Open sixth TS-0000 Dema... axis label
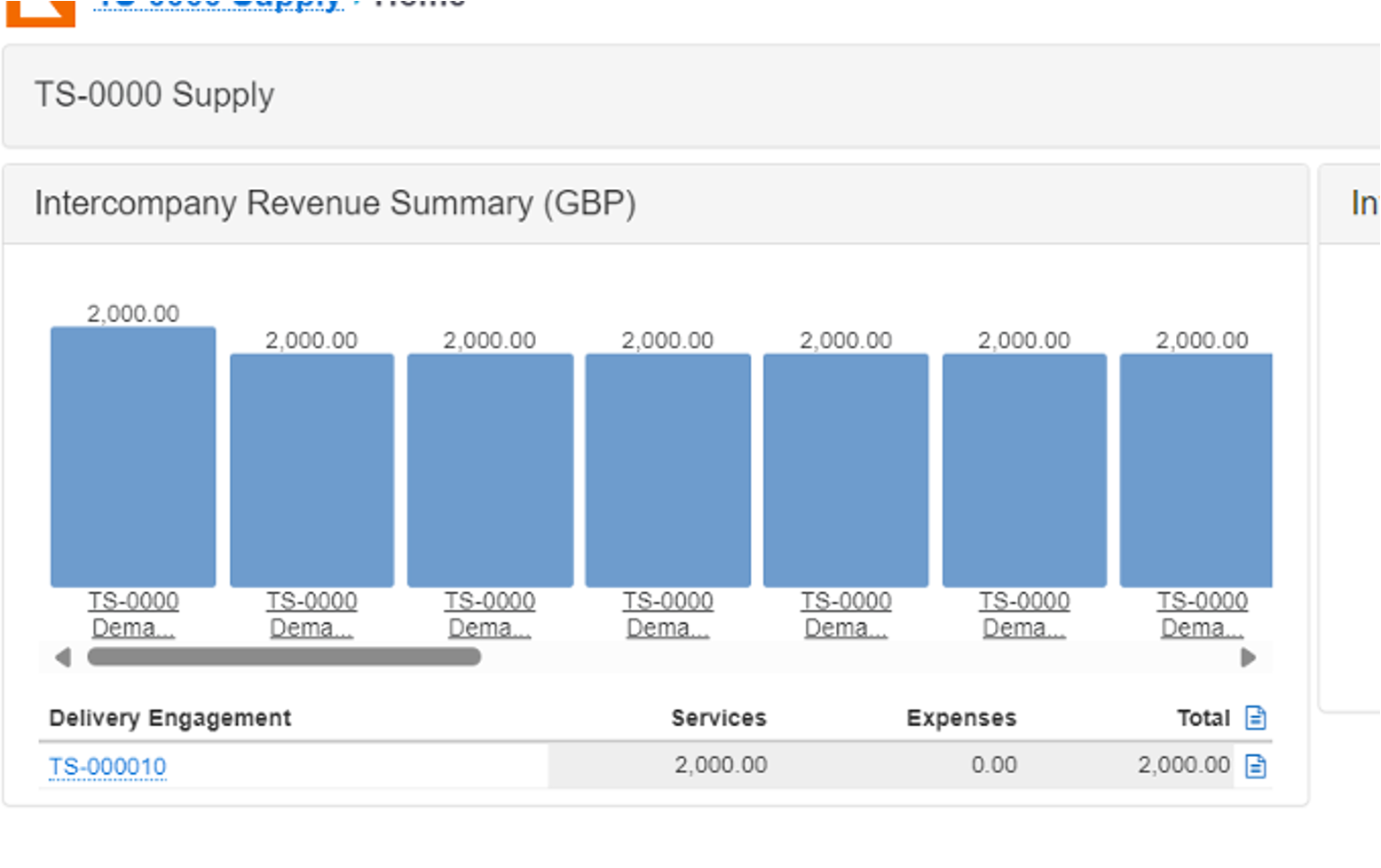 tap(1024, 614)
